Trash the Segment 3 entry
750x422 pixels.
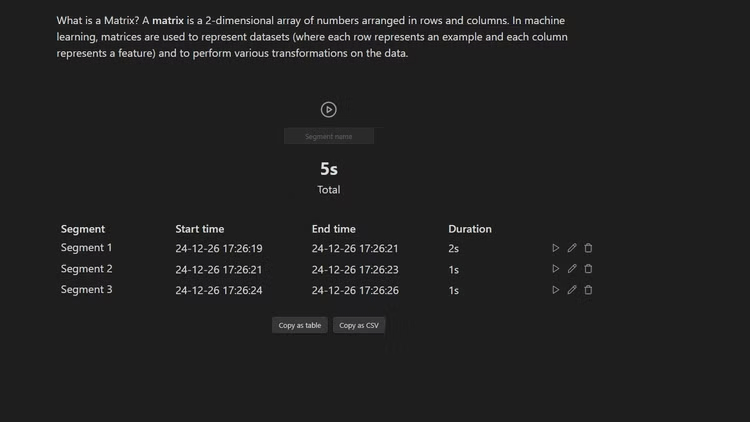pos(588,290)
